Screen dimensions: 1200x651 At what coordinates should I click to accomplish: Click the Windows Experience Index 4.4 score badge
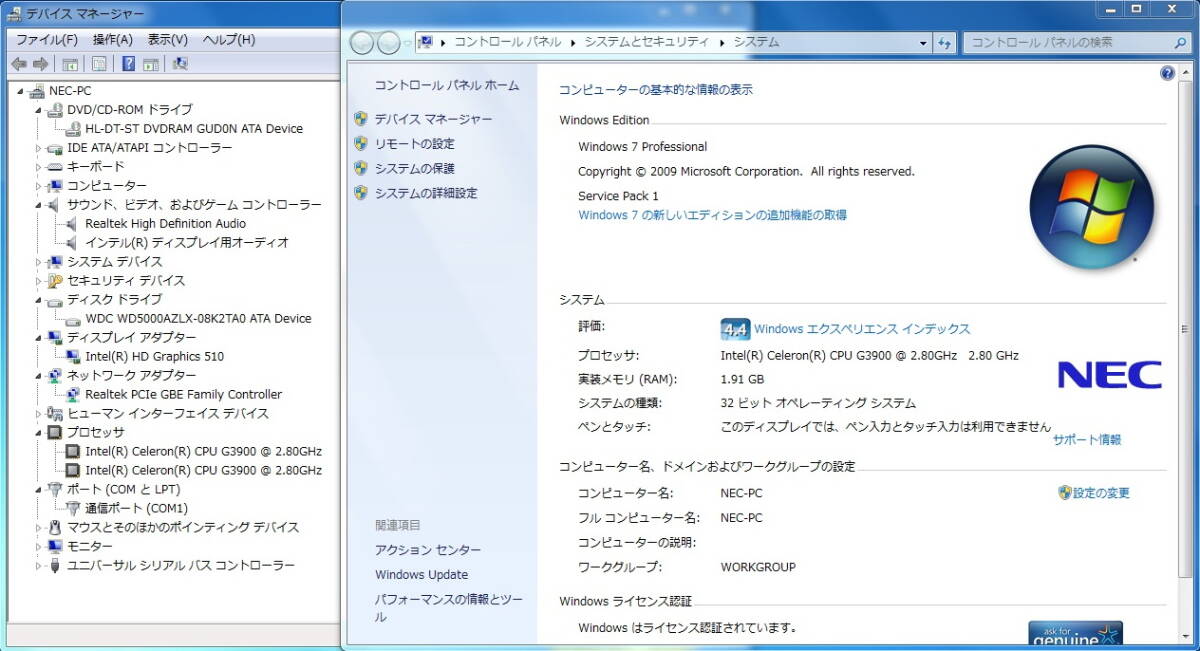[735, 329]
